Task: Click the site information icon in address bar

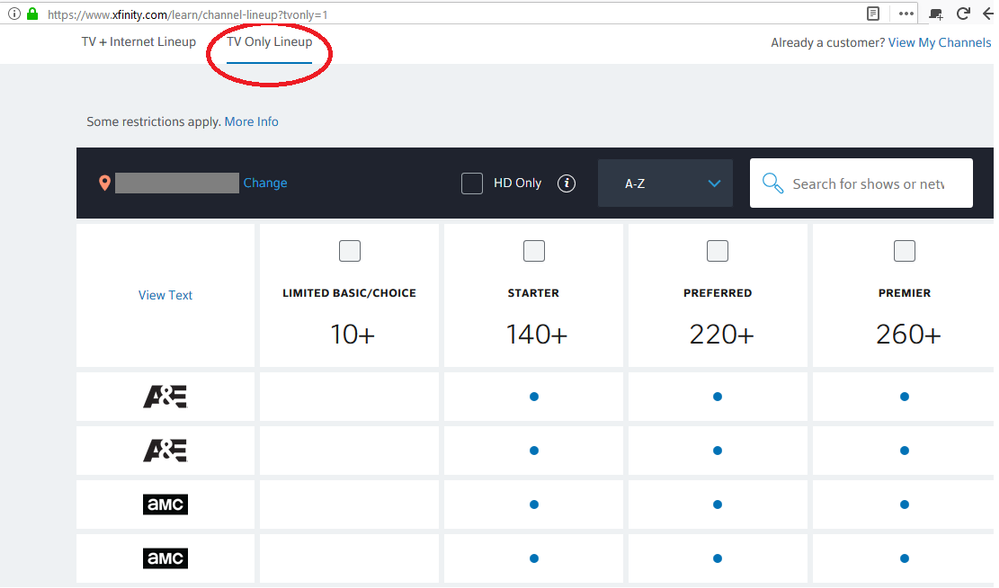Action: click(14, 14)
